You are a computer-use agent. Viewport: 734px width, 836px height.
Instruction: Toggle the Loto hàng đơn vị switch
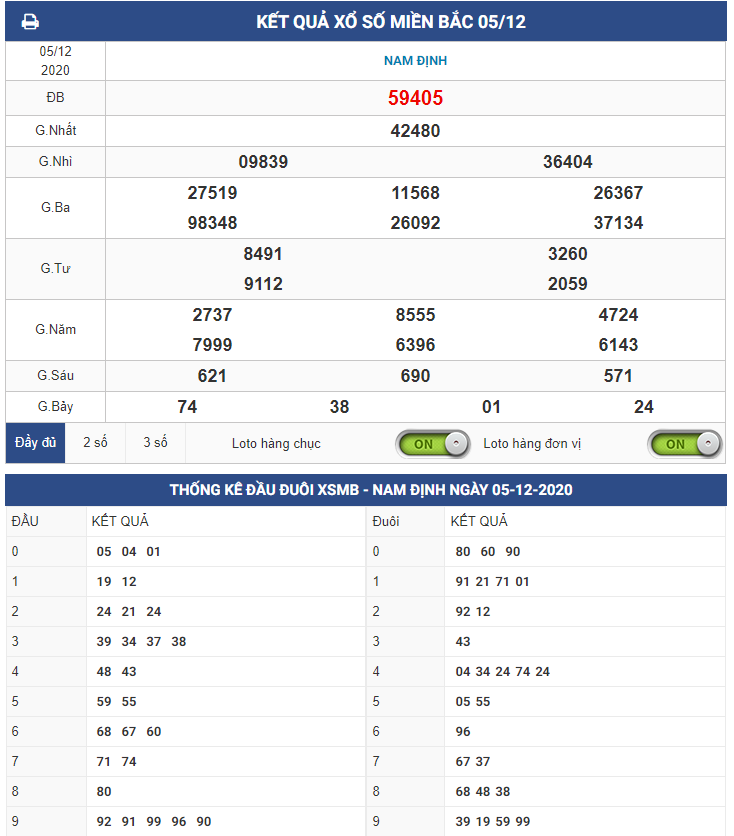(684, 443)
